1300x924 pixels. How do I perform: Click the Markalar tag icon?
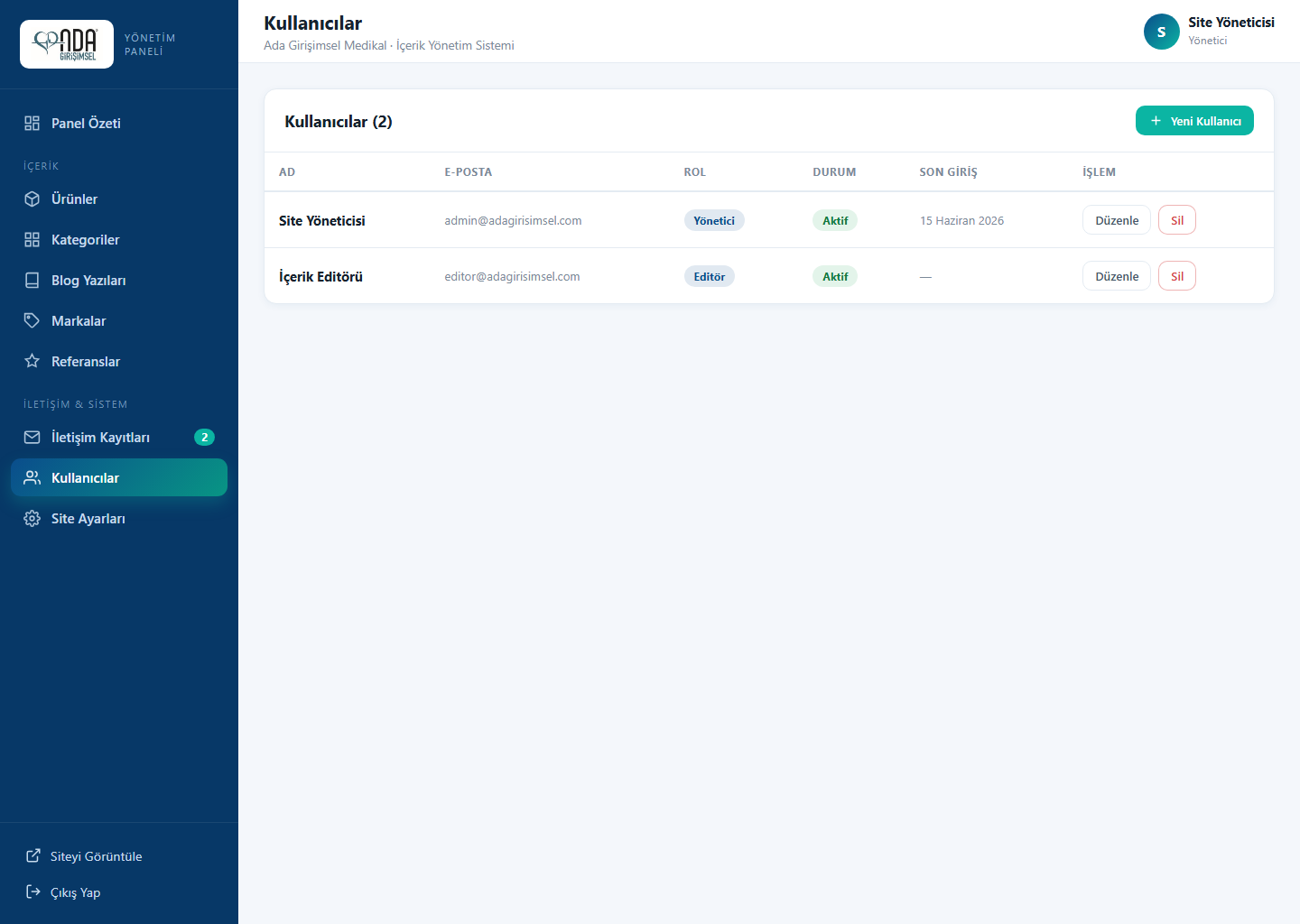click(32, 321)
